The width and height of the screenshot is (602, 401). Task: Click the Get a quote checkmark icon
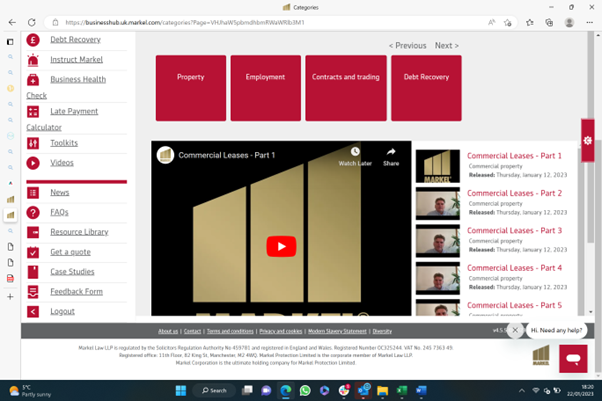pos(33,252)
